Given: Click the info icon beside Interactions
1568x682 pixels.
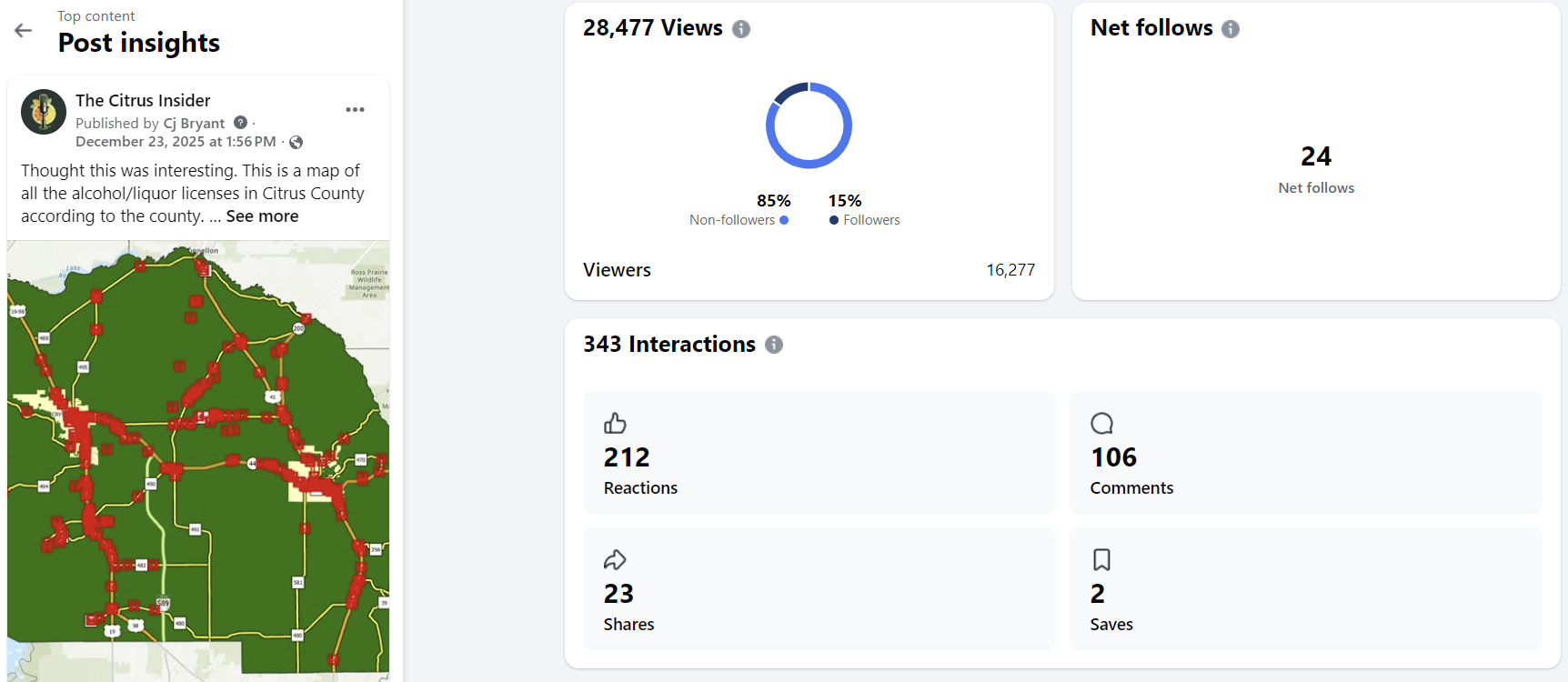Looking at the screenshot, I should [x=774, y=345].
